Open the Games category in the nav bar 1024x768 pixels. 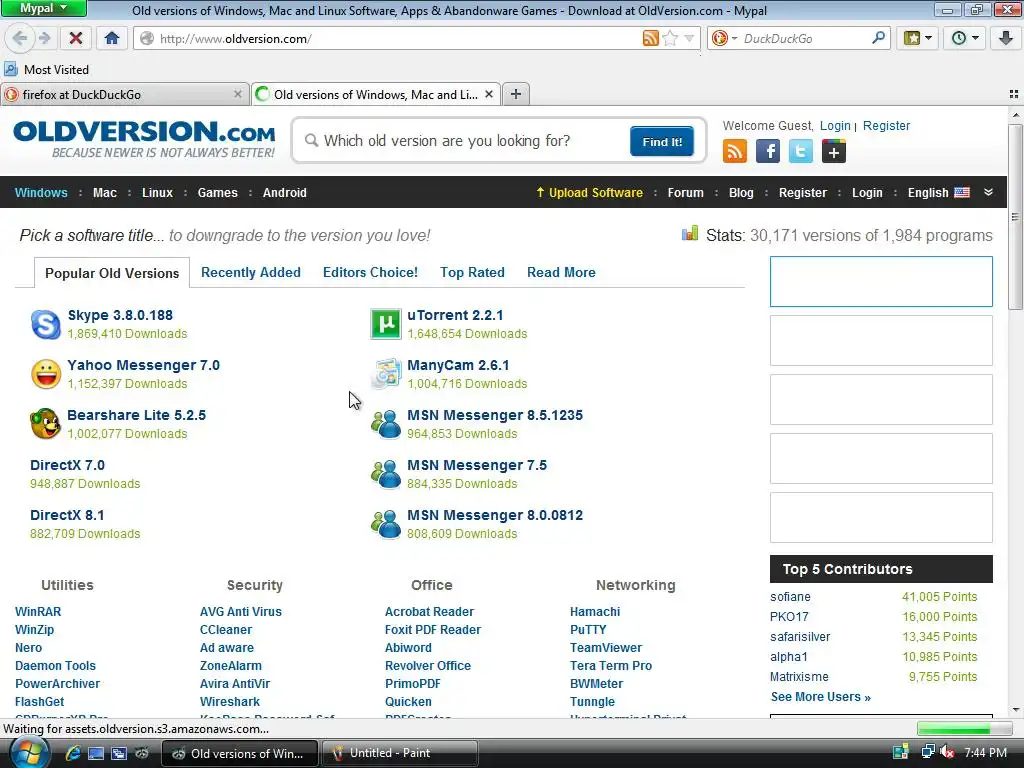pos(217,193)
